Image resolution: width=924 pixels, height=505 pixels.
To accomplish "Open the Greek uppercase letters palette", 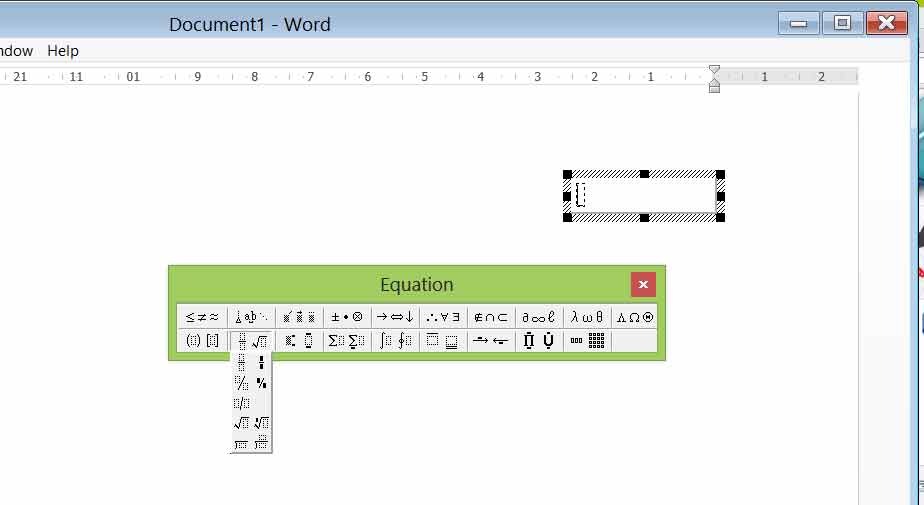I will click(635, 317).
